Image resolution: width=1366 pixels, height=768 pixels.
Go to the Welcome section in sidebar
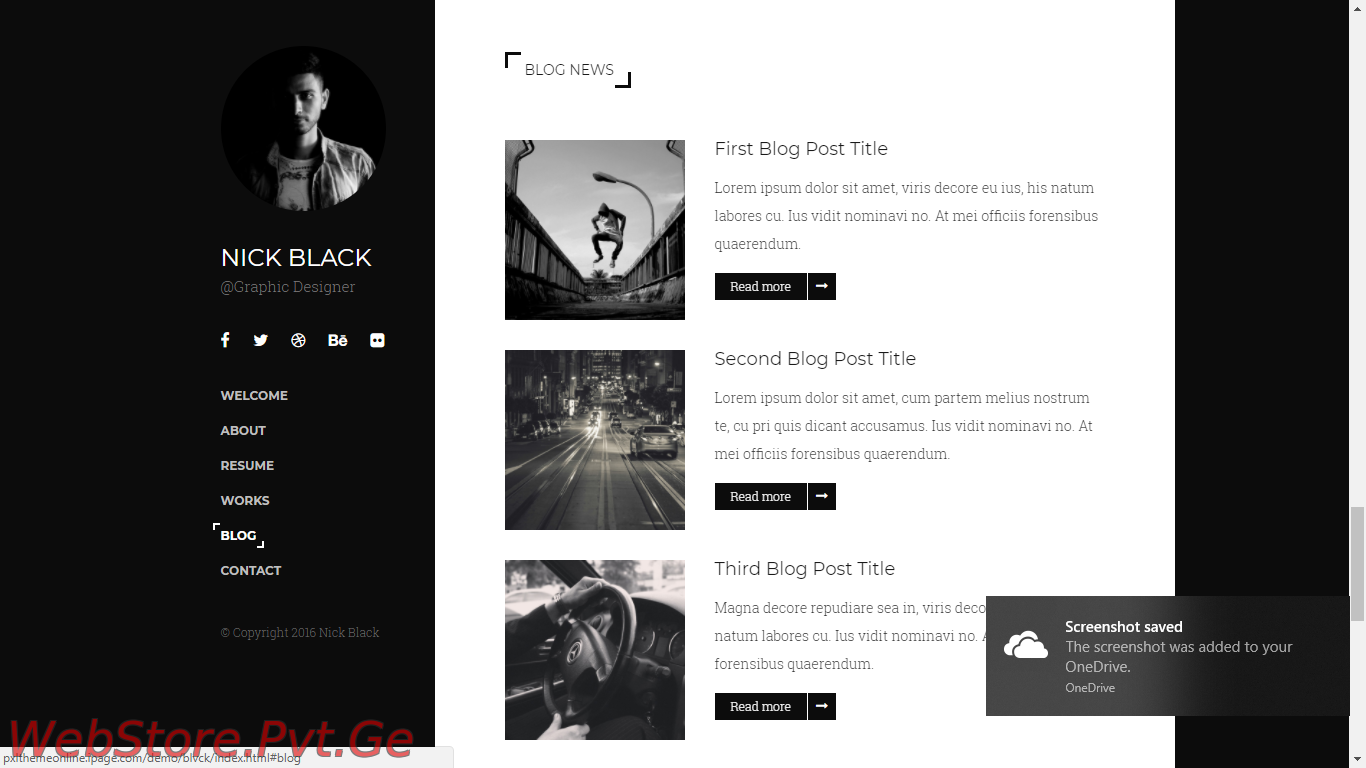pyautogui.click(x=254, y=396)
